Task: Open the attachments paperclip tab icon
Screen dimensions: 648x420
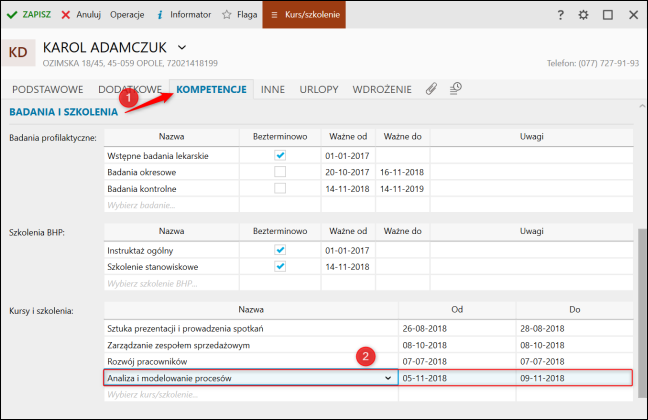Action: [431, 88]
